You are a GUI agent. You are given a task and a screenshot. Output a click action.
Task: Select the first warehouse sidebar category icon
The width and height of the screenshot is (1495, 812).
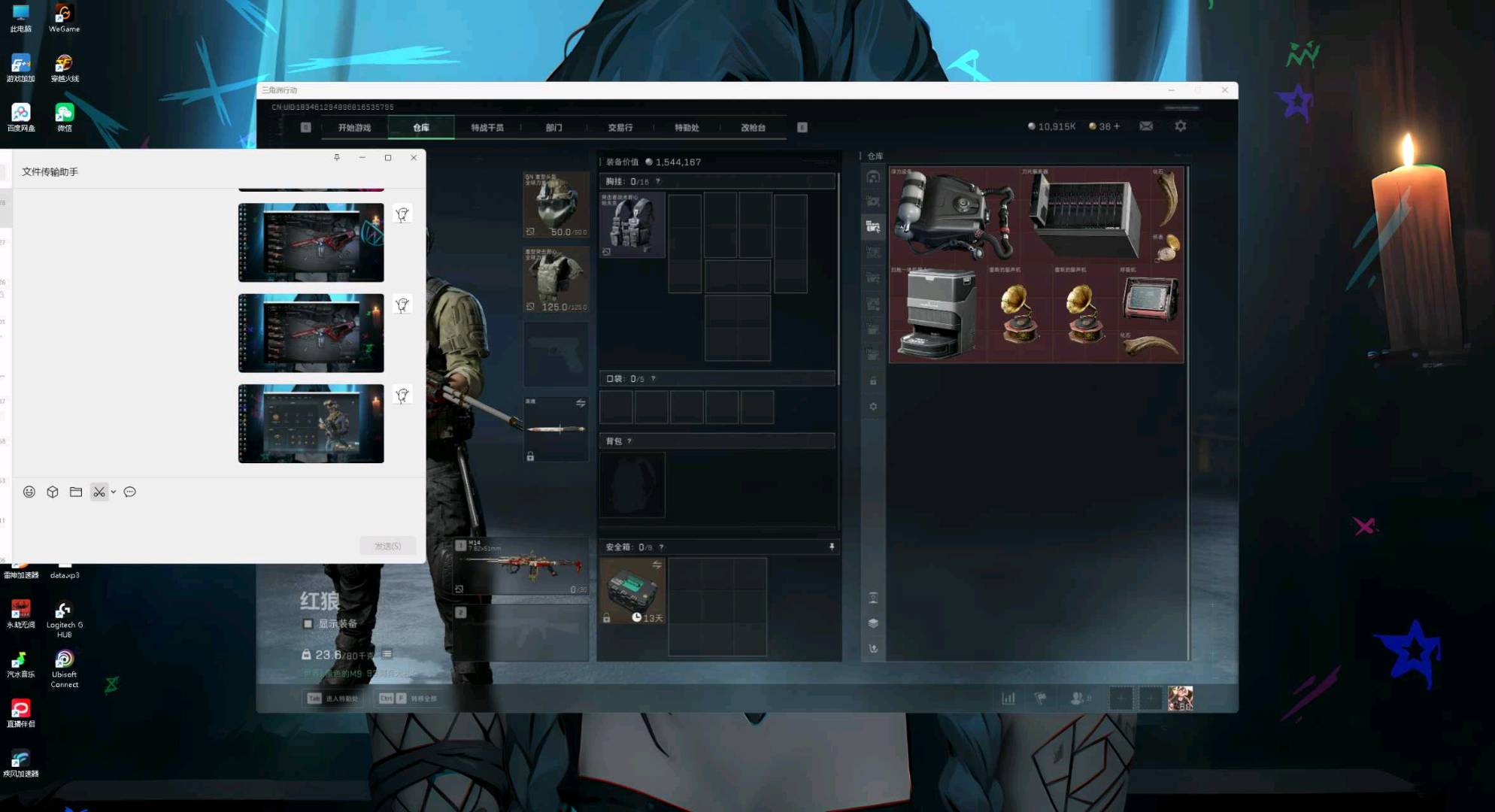point(873,177)
